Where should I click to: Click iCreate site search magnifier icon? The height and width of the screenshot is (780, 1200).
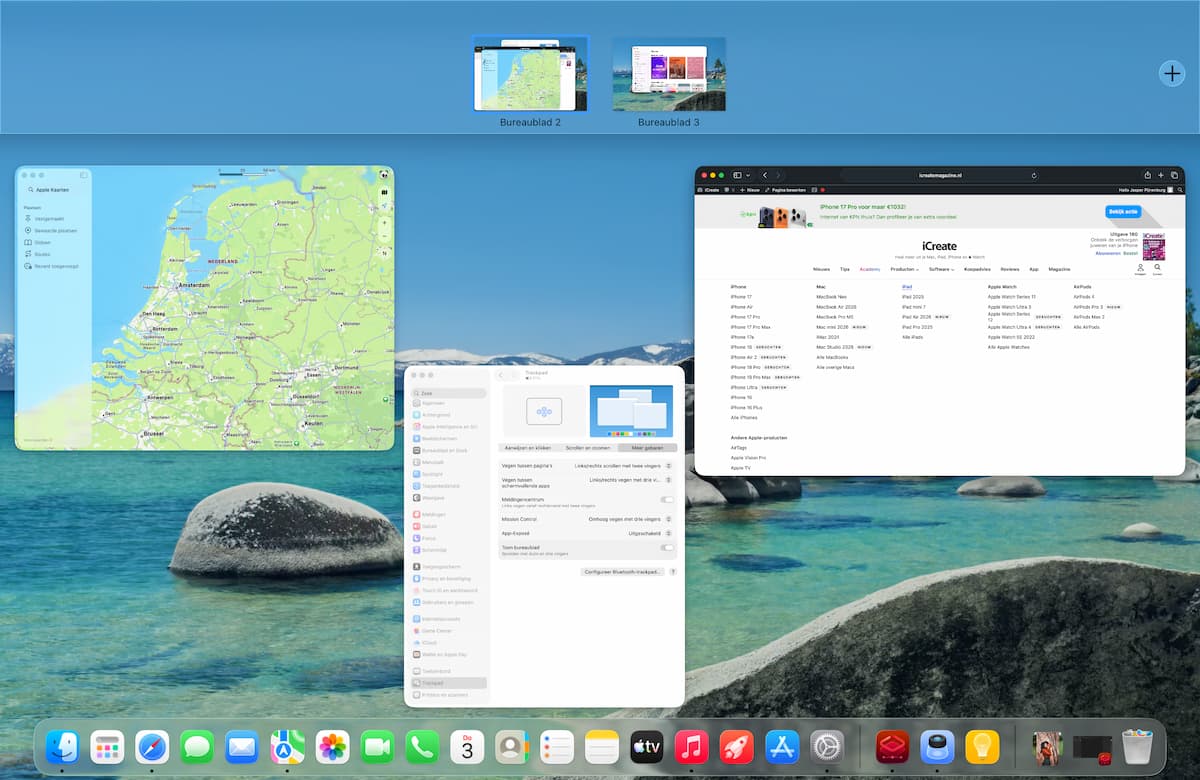1157,268
